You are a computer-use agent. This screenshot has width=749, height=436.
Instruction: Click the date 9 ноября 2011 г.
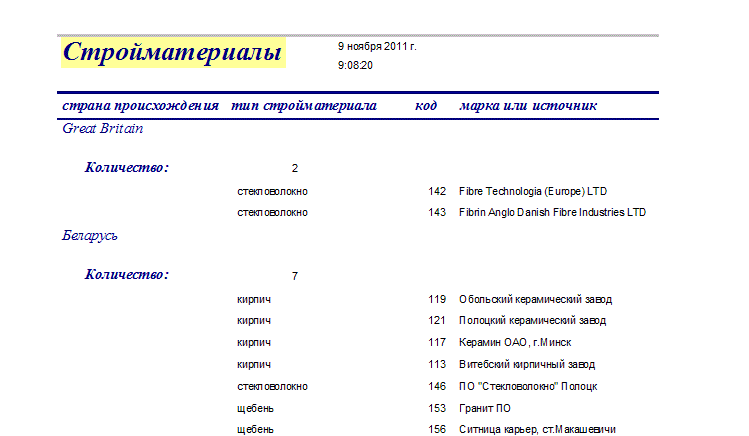coord(377,46)
